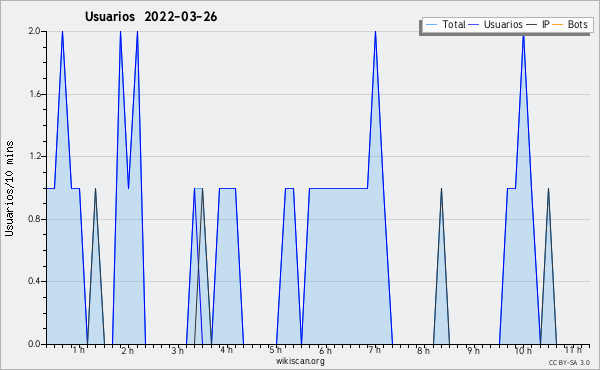
Task: Click the '4 h' x-axis label
Action: [x=227, y=350]
